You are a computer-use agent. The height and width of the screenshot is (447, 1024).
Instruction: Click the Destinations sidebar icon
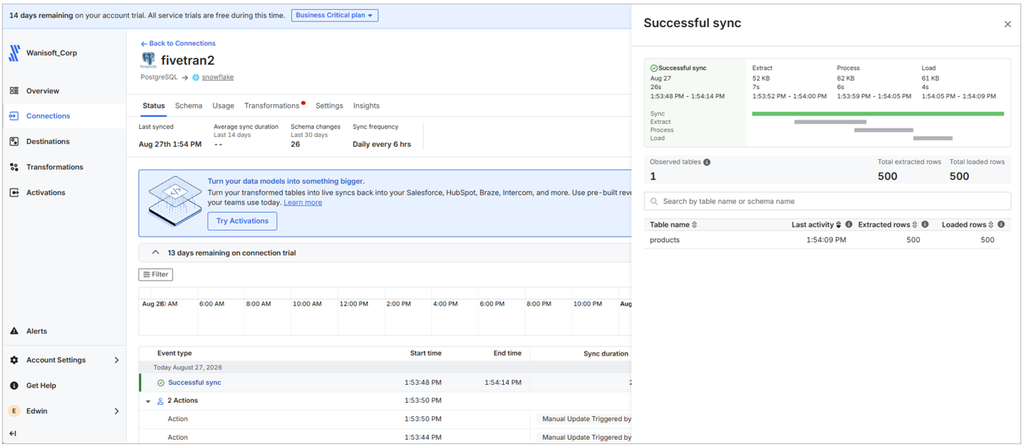[x=14, y=141]
